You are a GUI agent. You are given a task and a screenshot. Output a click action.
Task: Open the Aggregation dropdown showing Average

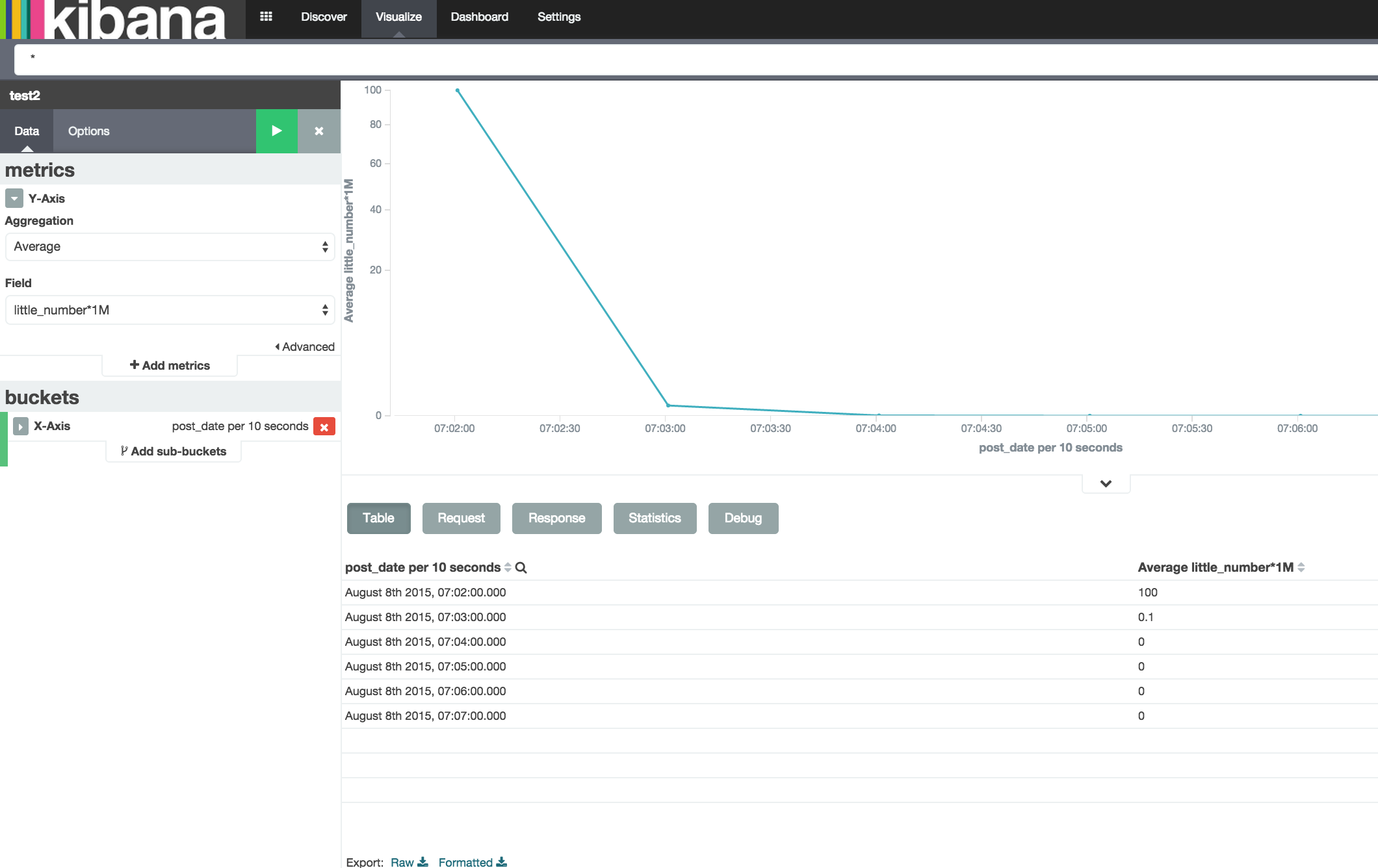170,247
